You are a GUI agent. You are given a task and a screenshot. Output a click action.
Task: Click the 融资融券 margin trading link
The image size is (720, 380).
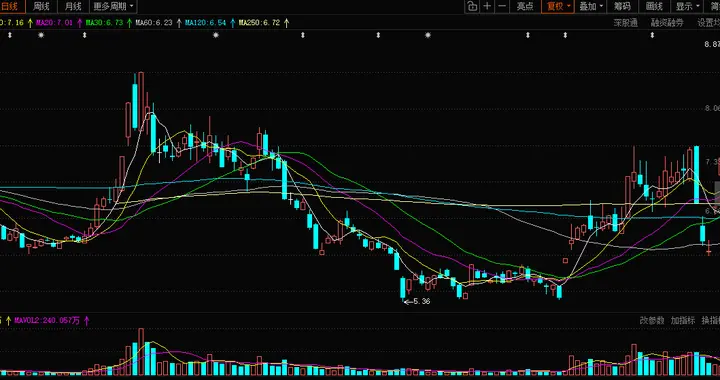click(x=667, y=23)
